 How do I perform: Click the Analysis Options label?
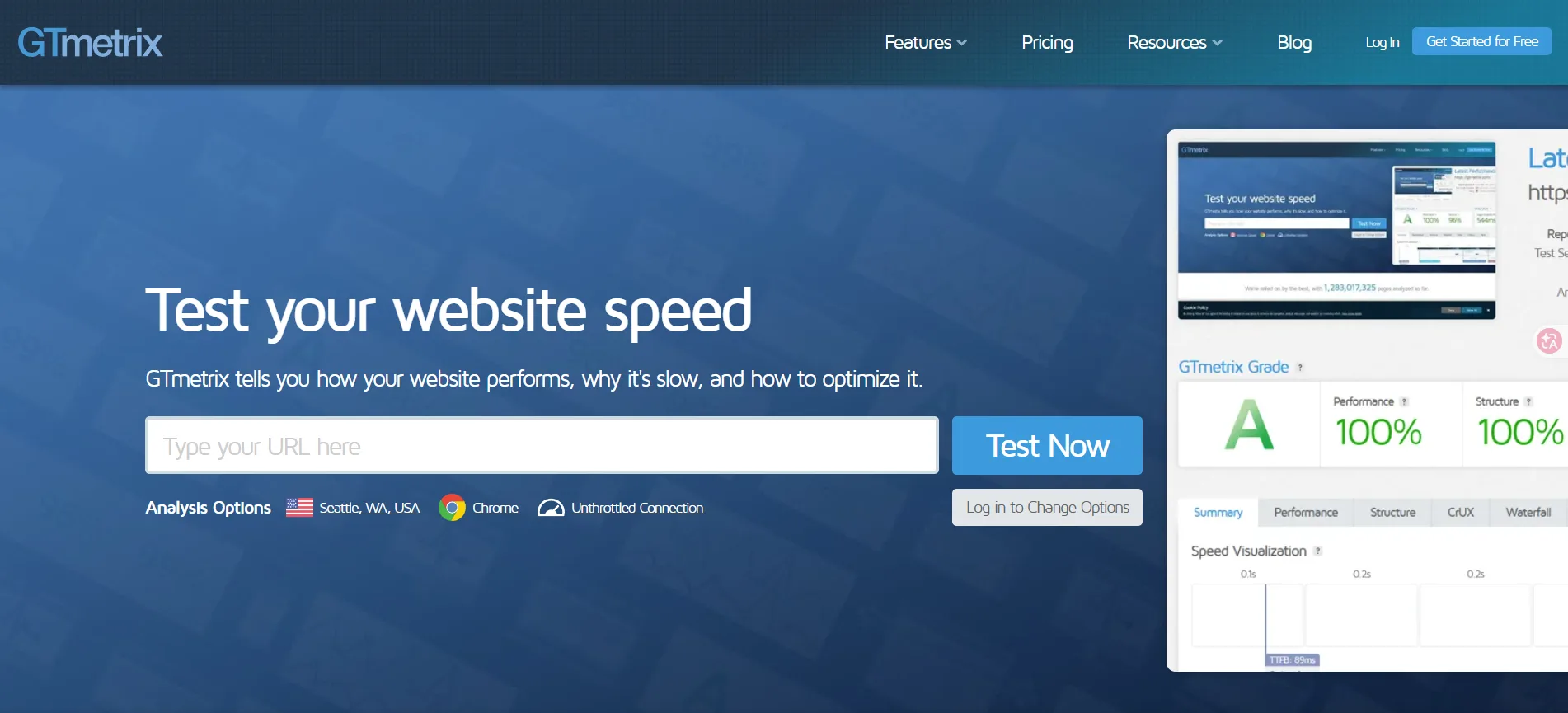209,508
